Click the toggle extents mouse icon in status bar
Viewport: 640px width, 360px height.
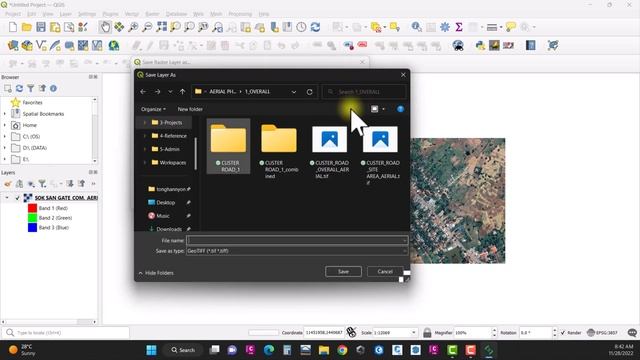point(351,332)
